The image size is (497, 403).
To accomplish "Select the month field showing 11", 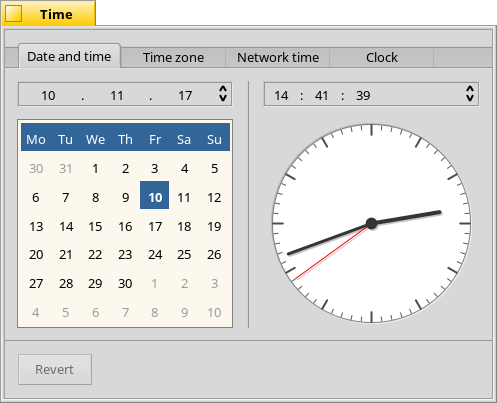I will point(117,96).
